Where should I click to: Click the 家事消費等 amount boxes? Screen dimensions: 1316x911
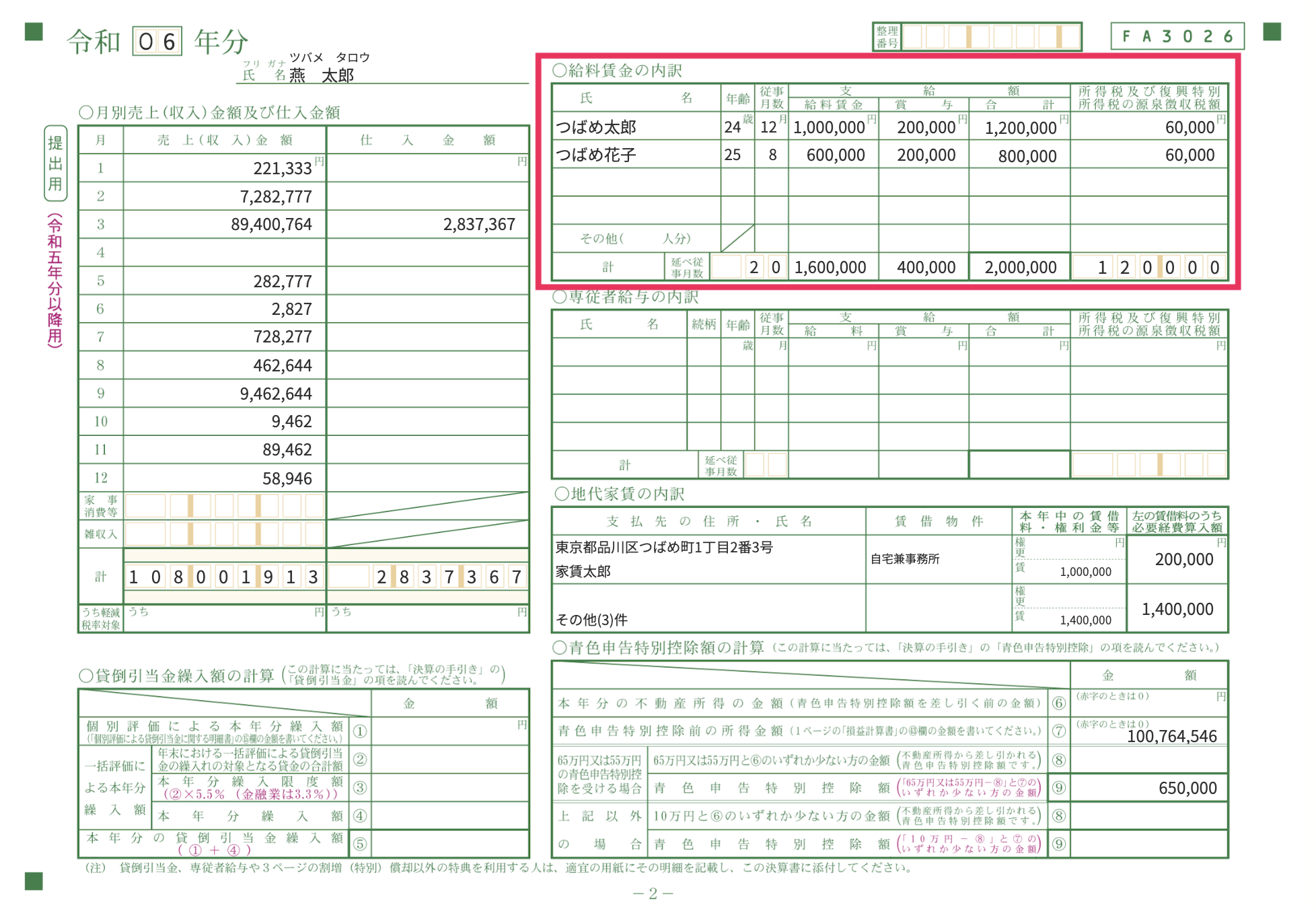tap(225, 506)
